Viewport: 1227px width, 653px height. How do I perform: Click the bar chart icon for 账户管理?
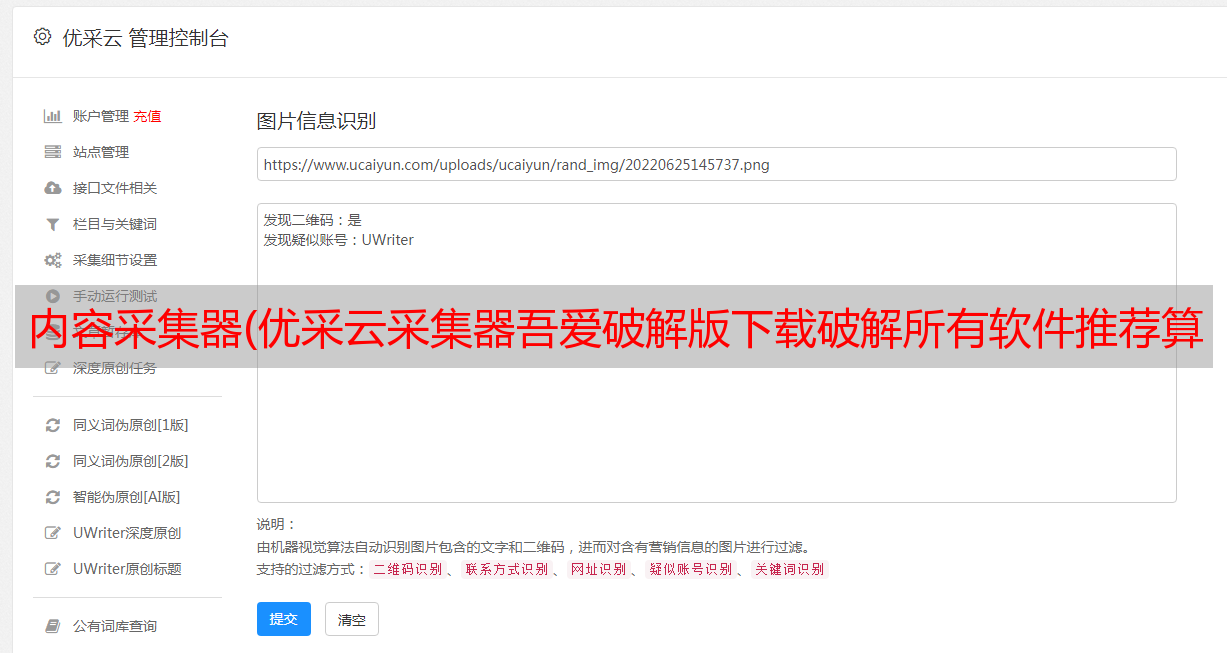[53, 116]
